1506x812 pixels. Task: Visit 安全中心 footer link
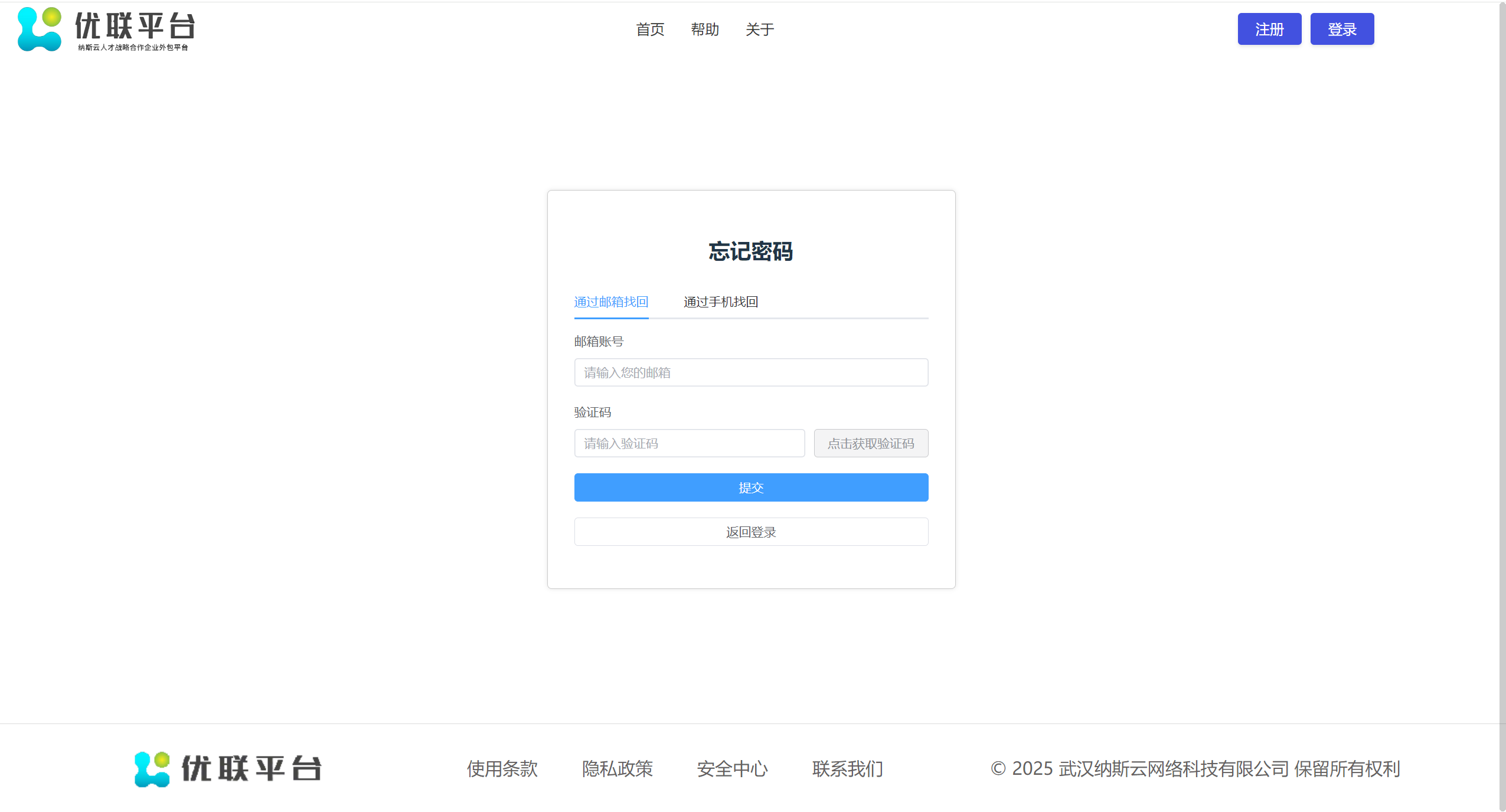pyautogui.click(x=732, y=768)
